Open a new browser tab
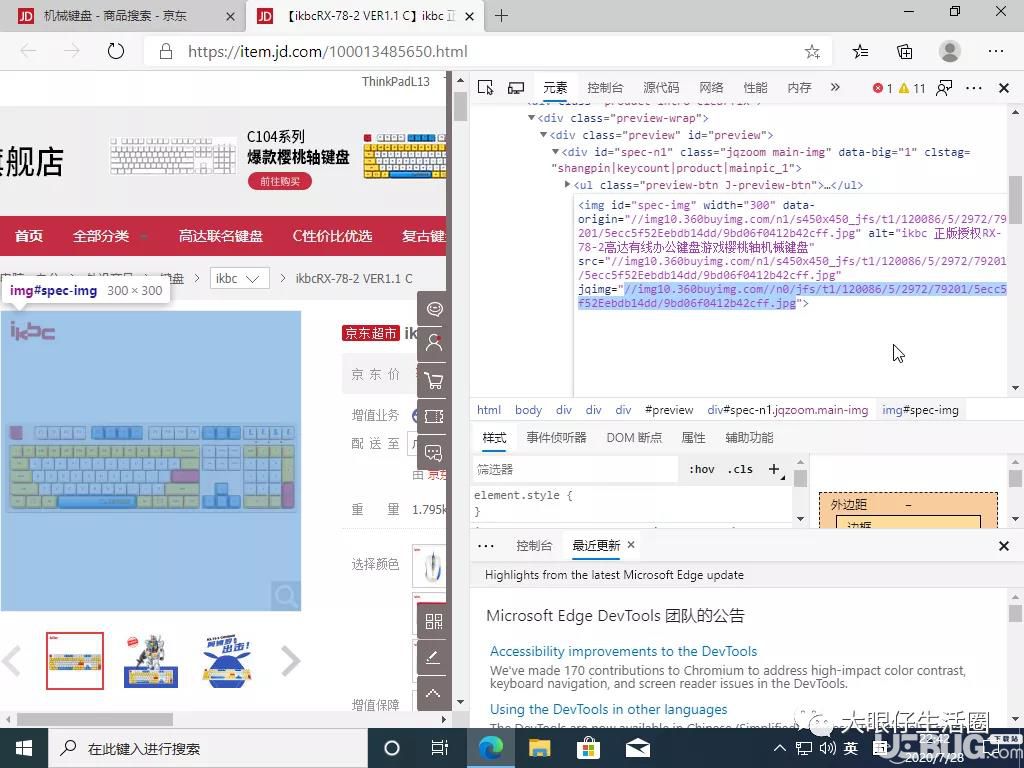The image size is (1024, 768). click(x=501, y=16)
